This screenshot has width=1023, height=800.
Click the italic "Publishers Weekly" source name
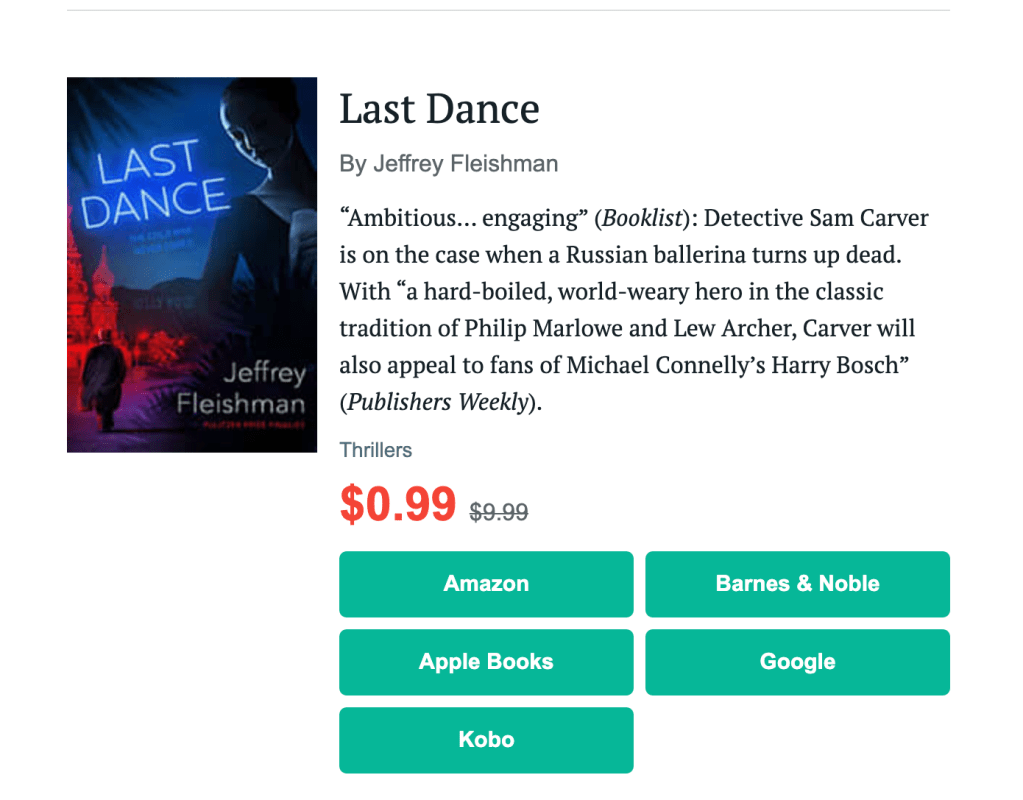pyautogui.click(x=436, y=402)
